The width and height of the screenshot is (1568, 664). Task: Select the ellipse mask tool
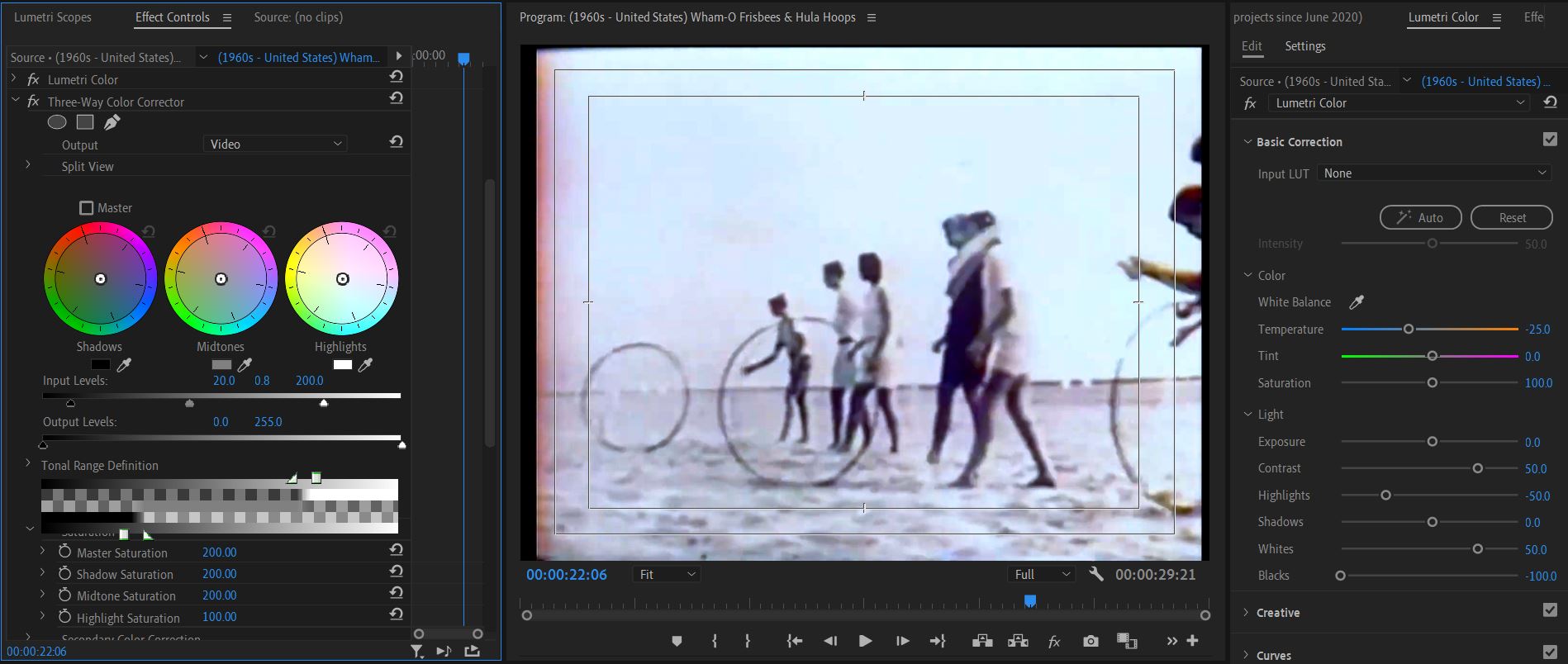(x=57, y=122)
